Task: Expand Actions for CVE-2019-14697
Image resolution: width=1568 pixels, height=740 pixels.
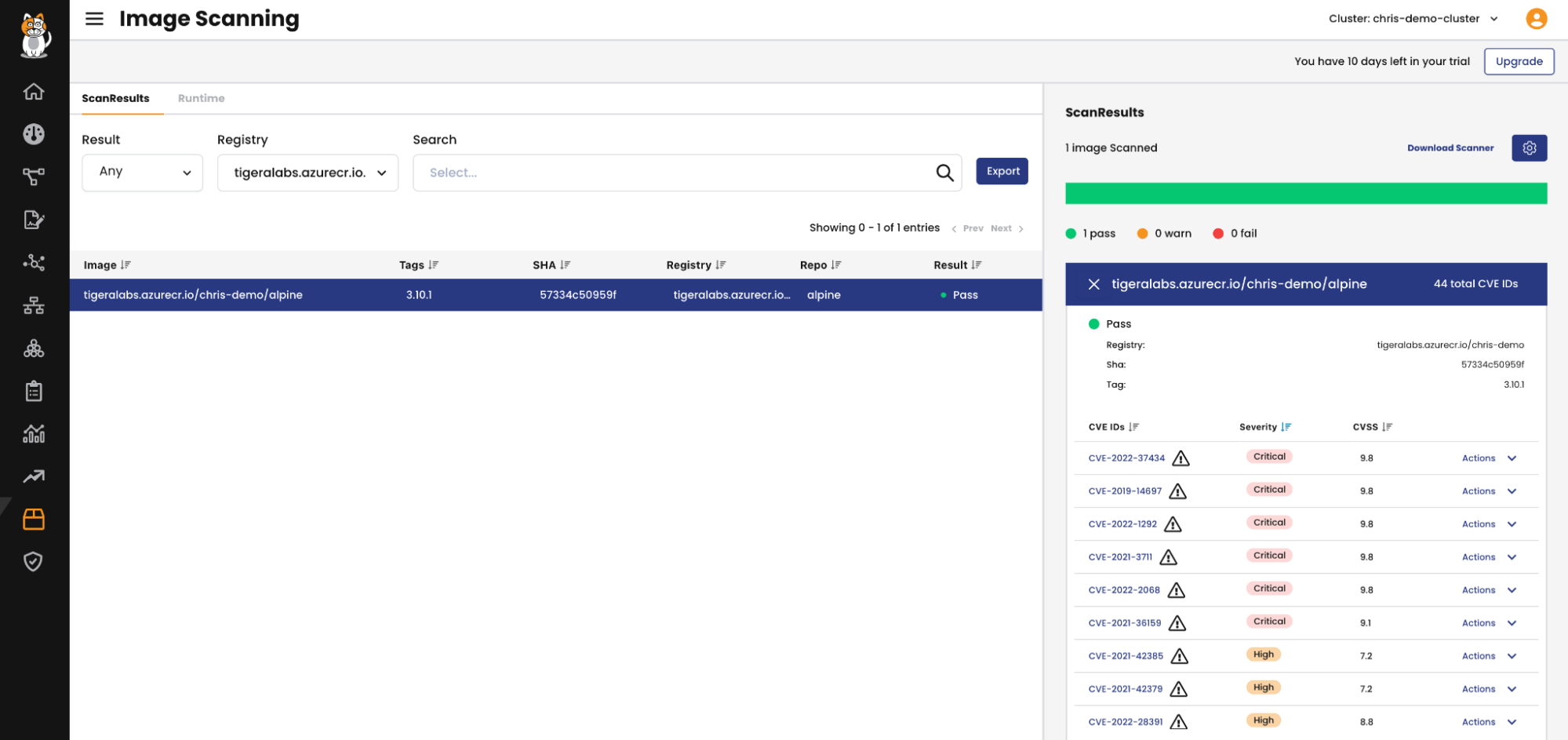Action: click(1489, 491)
